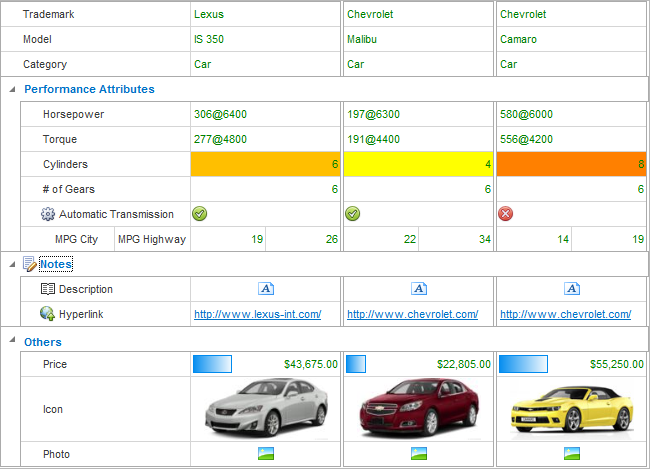Select the Notes category header

pyautogui.click(x=56, y=264)
